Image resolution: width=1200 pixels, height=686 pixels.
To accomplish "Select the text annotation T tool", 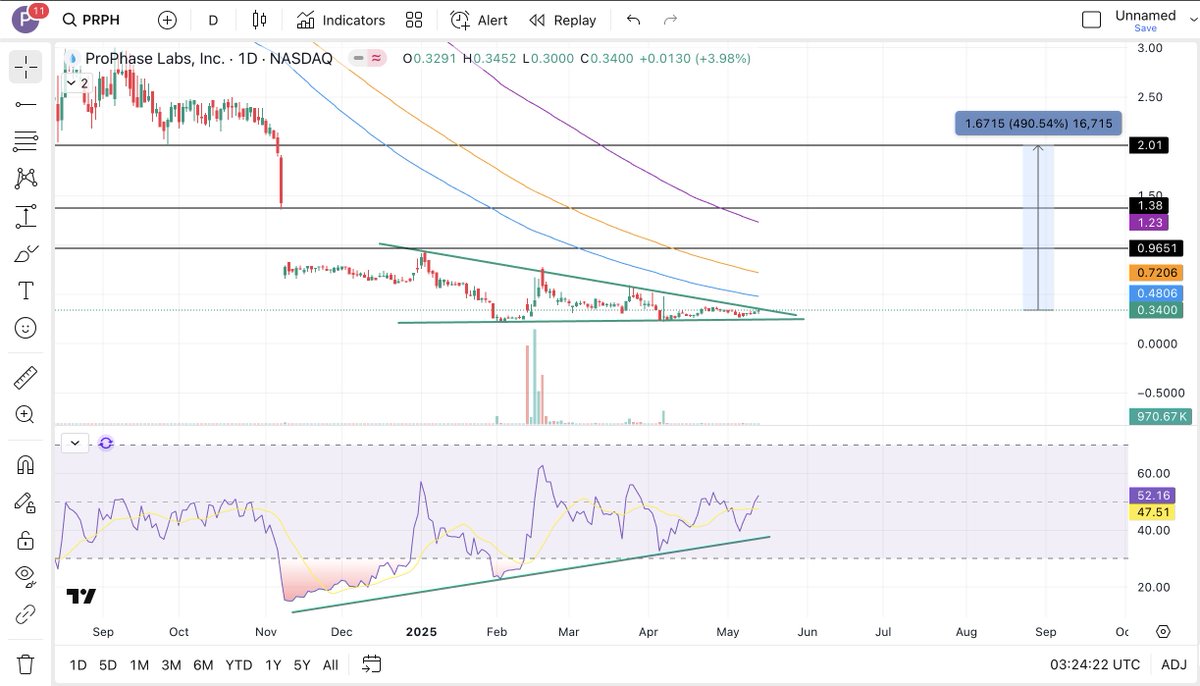I will pyautogui.click(x=26, y=291).
